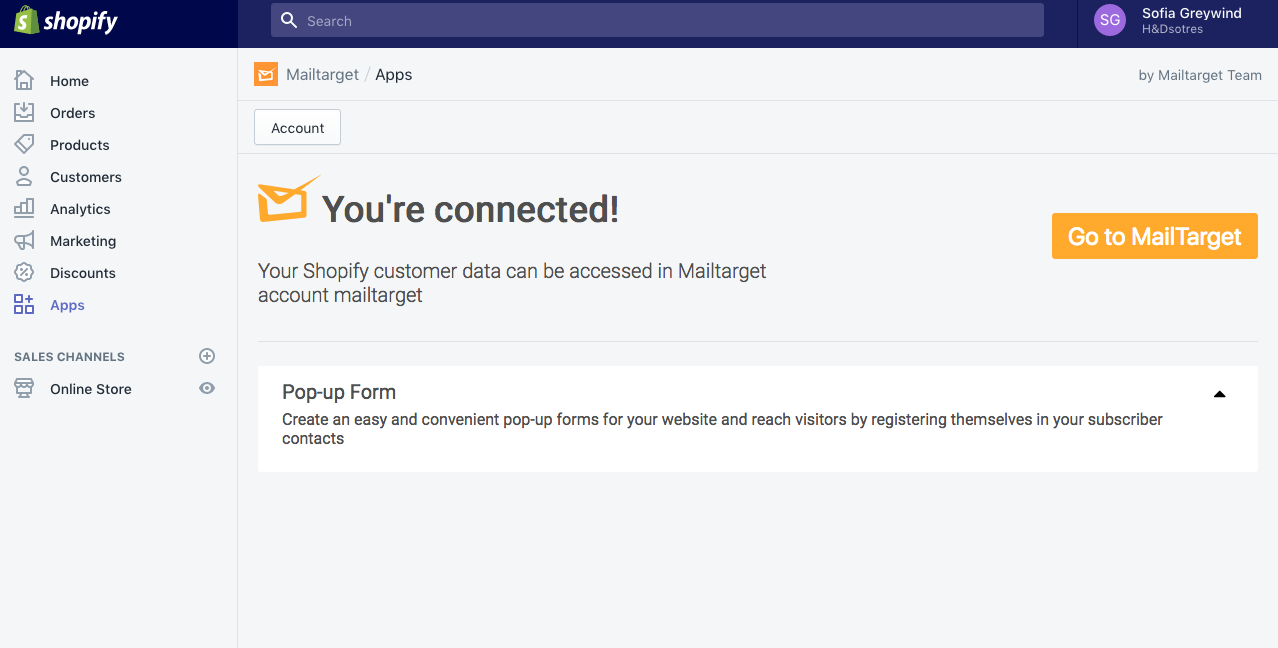Click the Shopify logo

point(66,21)
